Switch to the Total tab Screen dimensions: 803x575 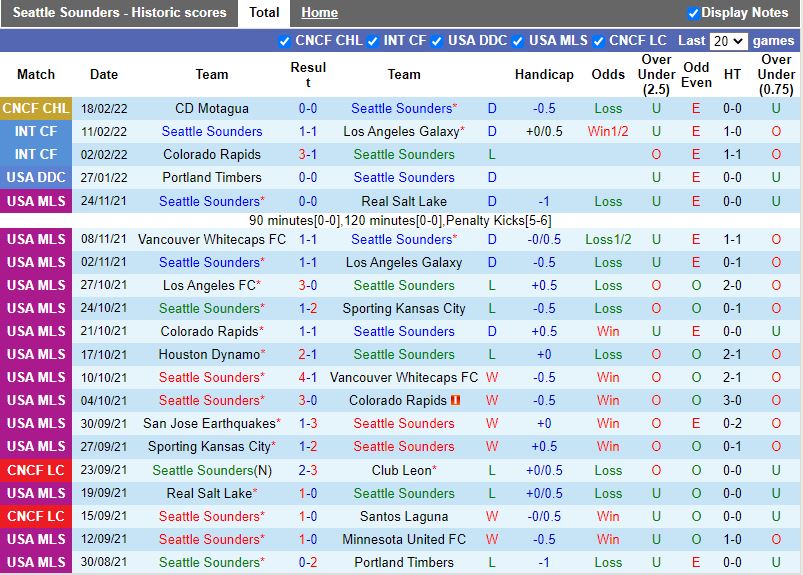pos(264,13)
